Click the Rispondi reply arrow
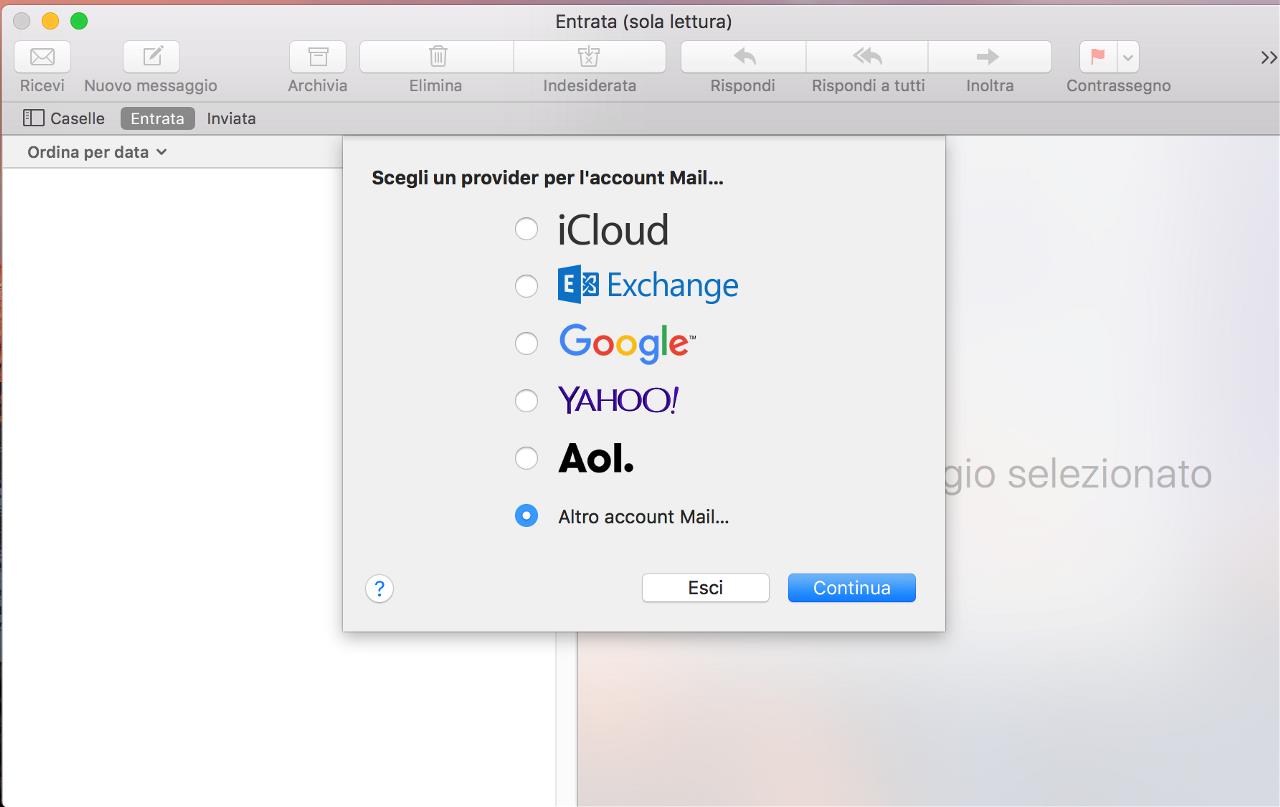The height and width of the screenshot is (807, 1280). (743, 57)
